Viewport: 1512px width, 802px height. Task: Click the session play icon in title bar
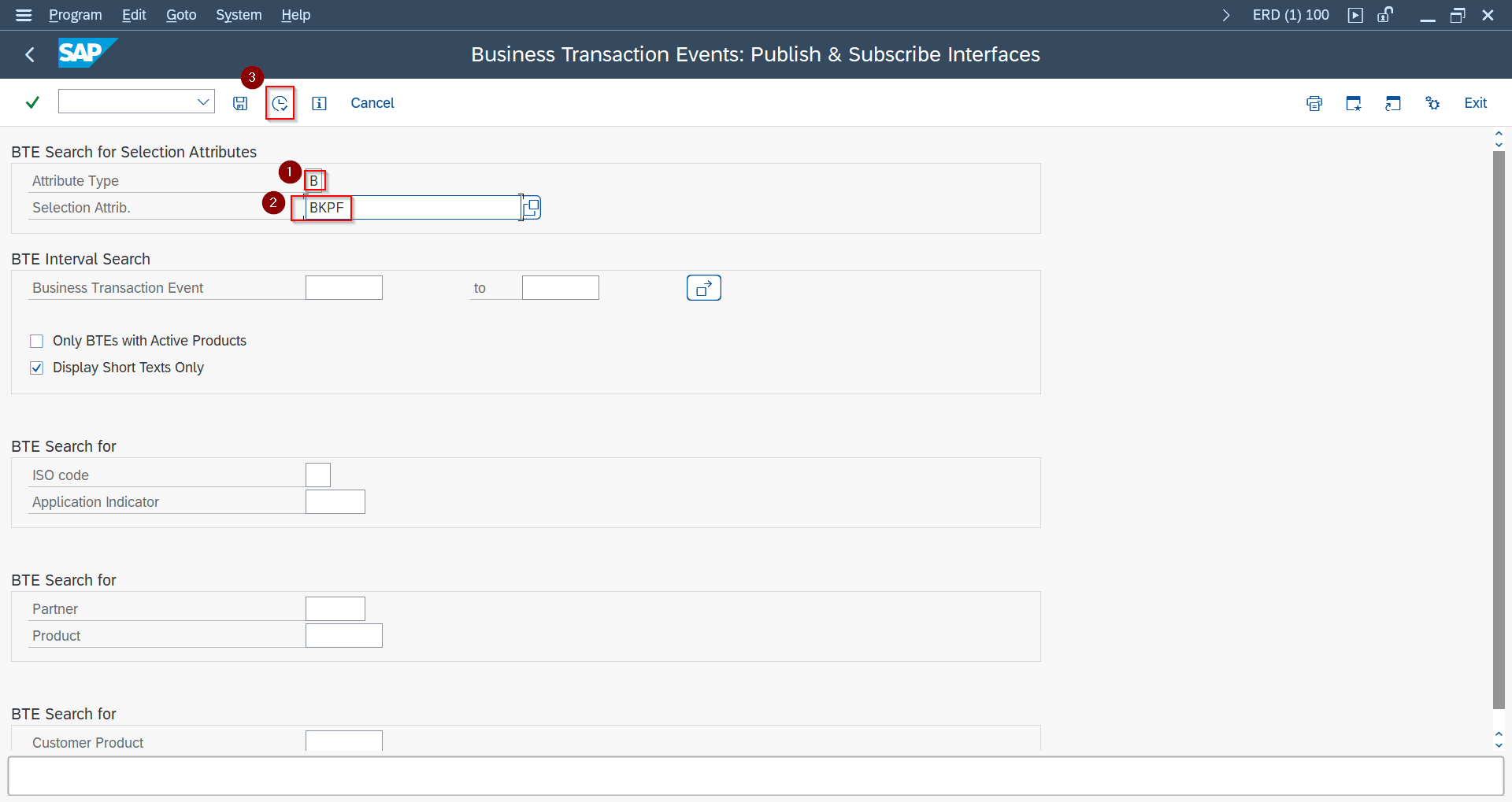tap(1355, 15)
